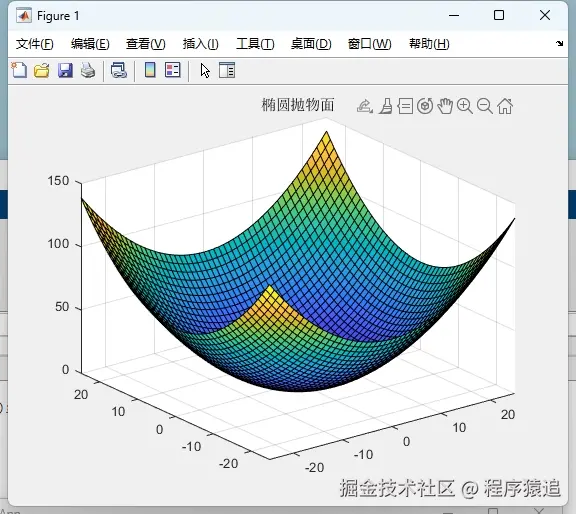Image resolution: width=576 pixels, height=514 pixels.
Task: Enable Edit Plot arrow cursor tool
Action: [x=205, y=70]
